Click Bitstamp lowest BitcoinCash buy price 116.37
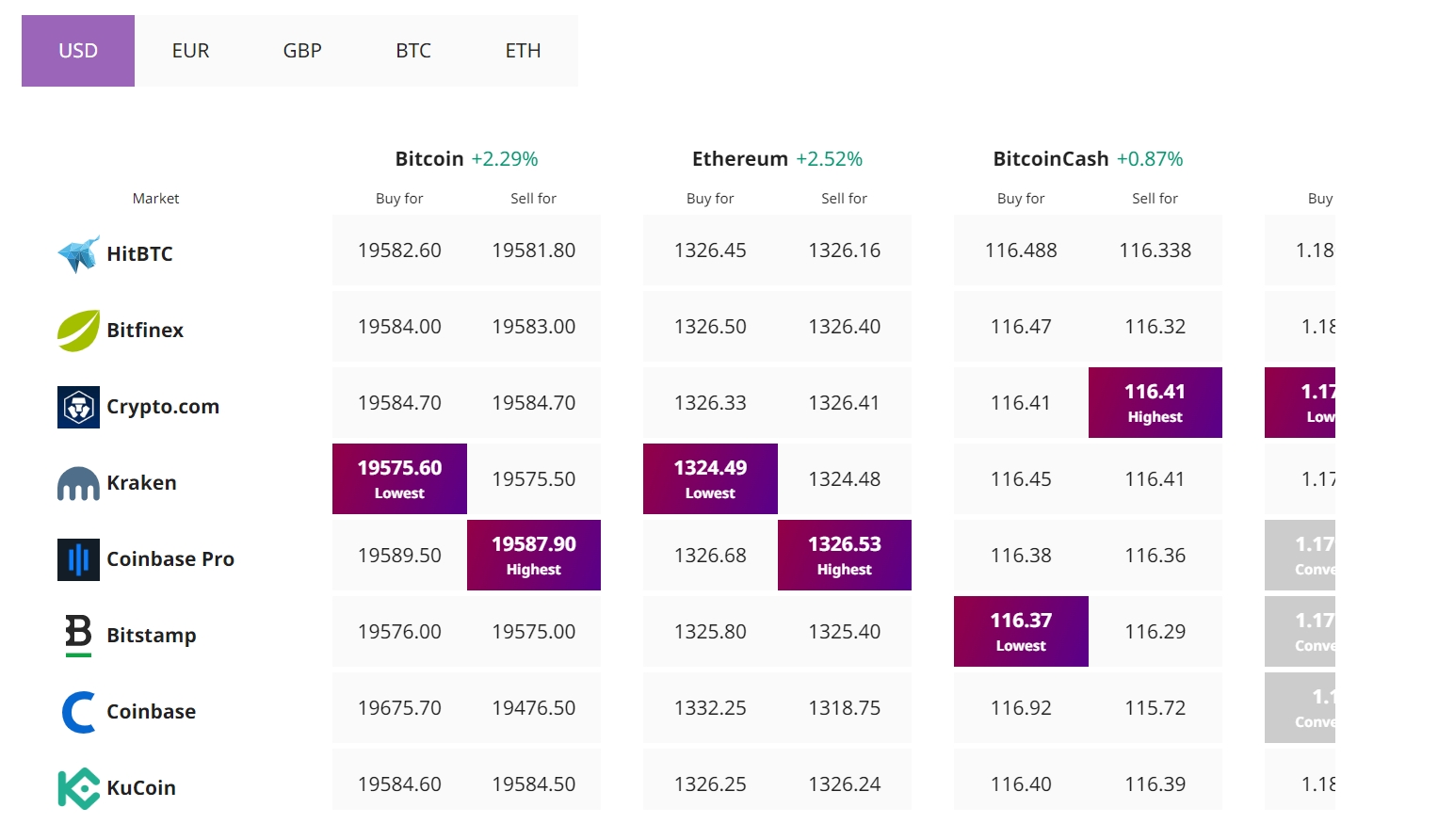1438x840 pixels. pyautogui.click(x=1021, y=631)
